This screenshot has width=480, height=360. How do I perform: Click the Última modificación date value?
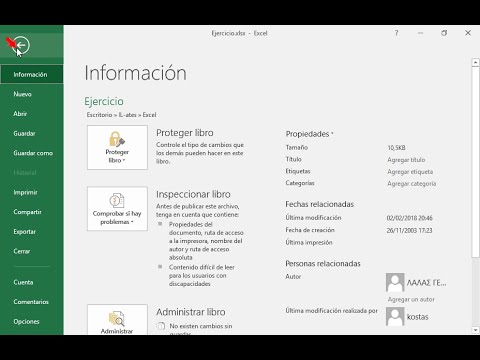[x=409, y=218]
